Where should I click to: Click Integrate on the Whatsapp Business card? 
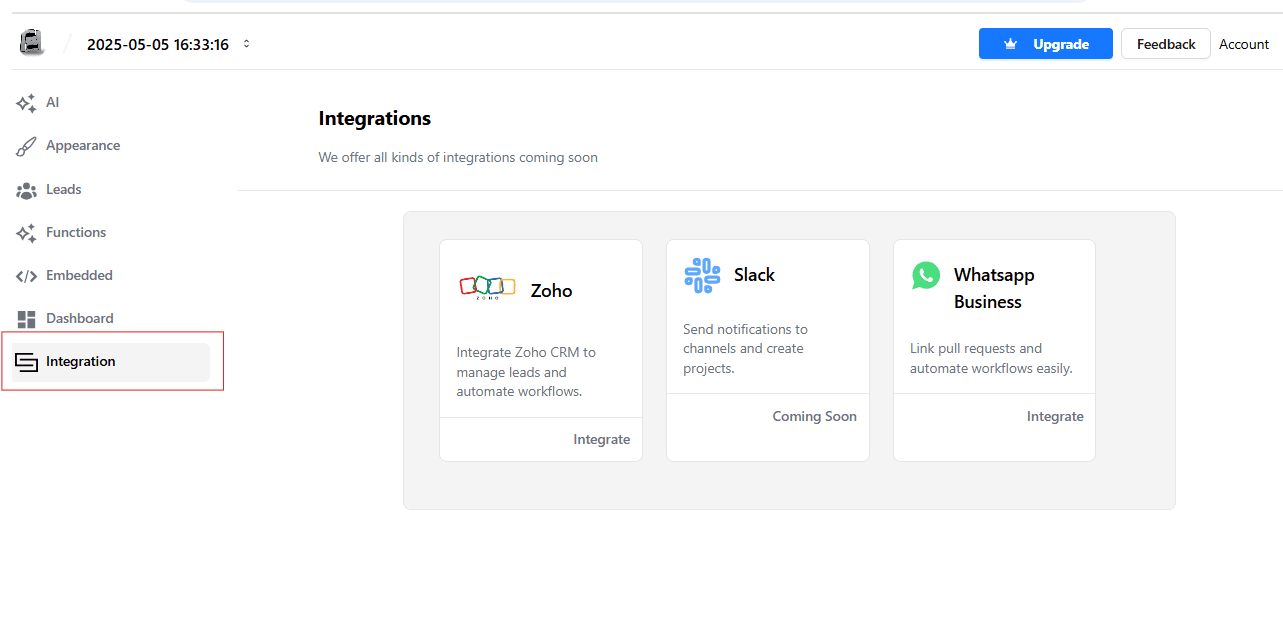pos(1054,416)
